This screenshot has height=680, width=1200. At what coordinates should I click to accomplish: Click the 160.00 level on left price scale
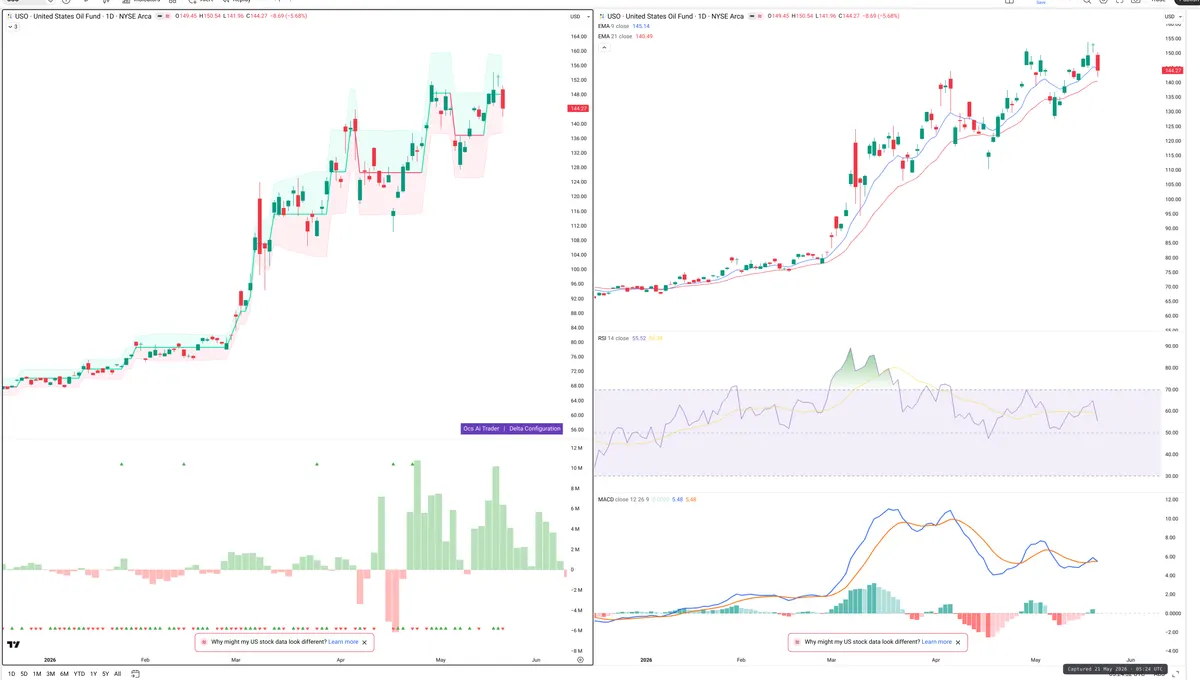pos(578,51)
